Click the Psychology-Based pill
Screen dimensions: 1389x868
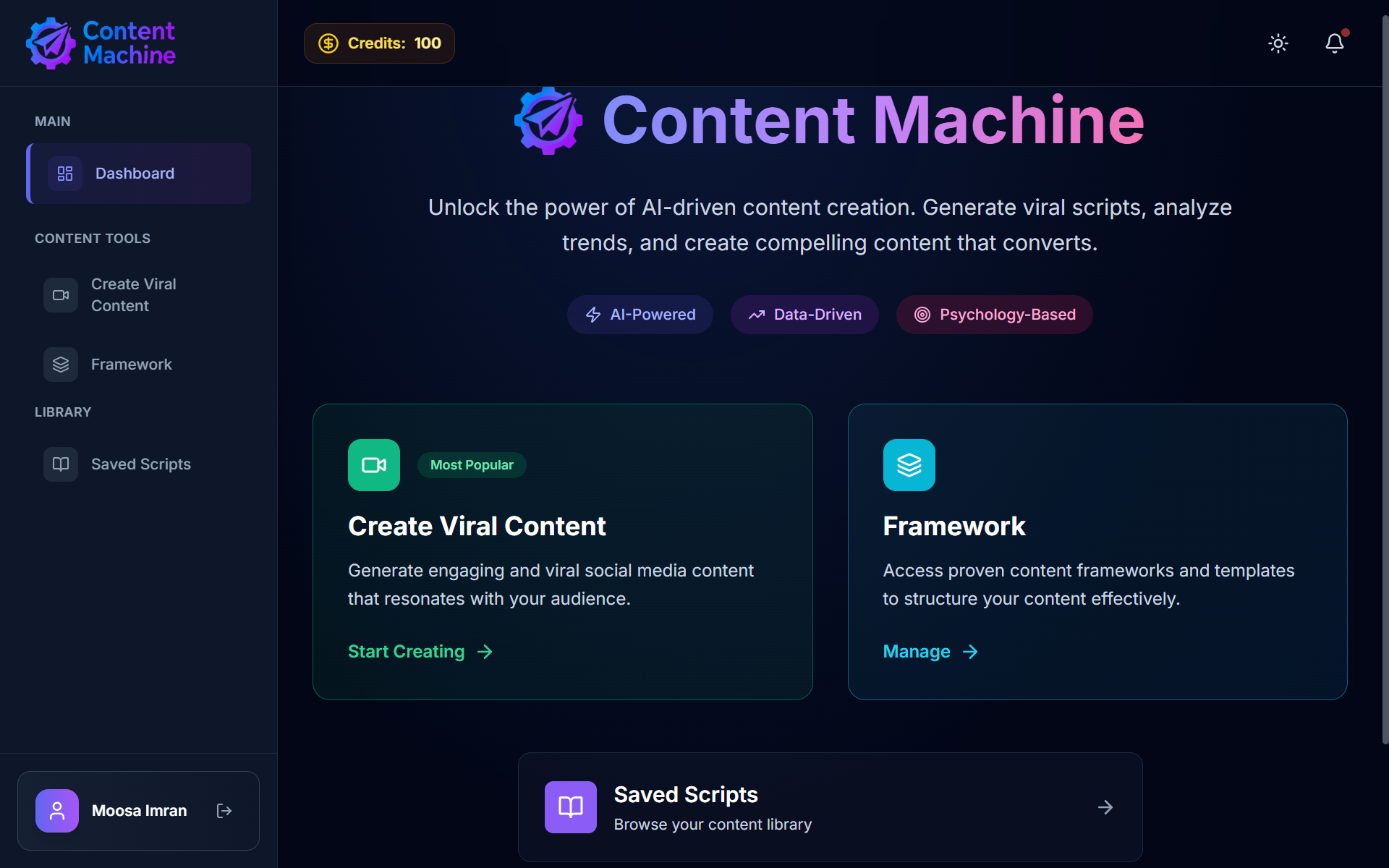994,315
